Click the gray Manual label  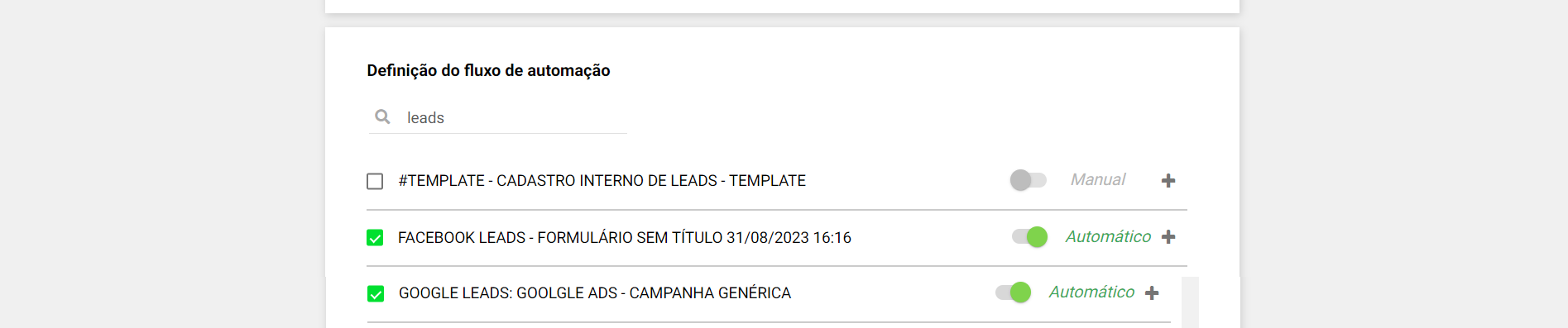click(x=1098, y=180)
